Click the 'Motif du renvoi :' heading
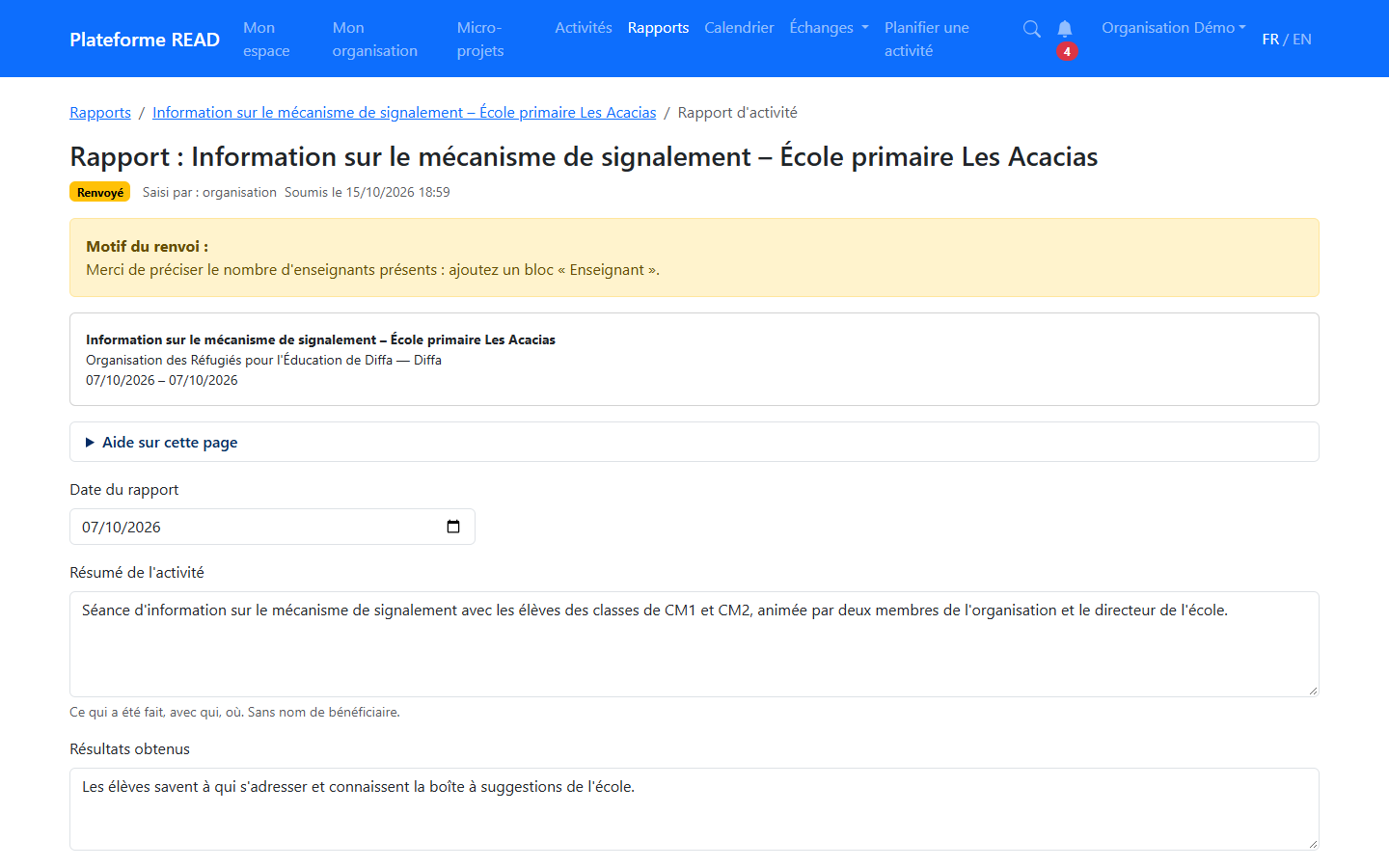Image resolution: width=1389 pixels, height=868 pixels. click(148, 247)
